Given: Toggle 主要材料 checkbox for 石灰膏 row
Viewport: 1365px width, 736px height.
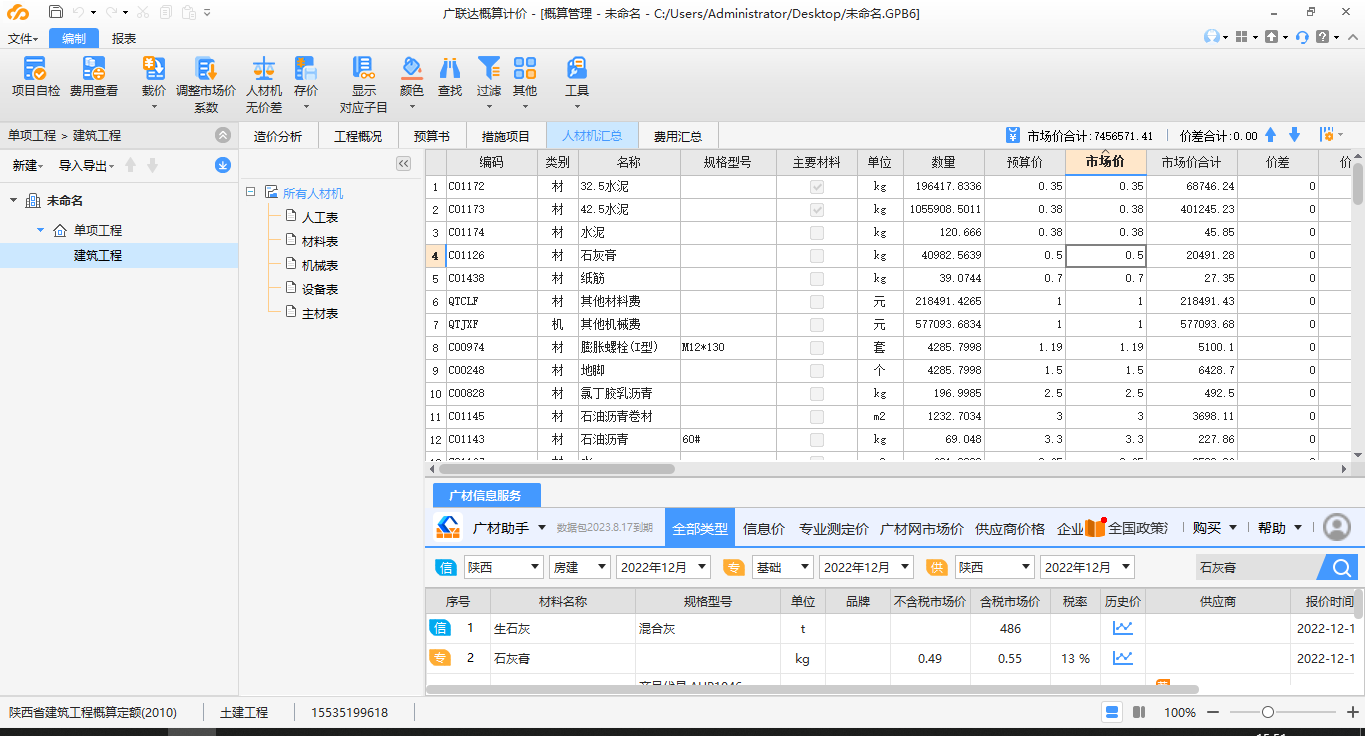Looking at the screenshot, I should coord(817,255).
